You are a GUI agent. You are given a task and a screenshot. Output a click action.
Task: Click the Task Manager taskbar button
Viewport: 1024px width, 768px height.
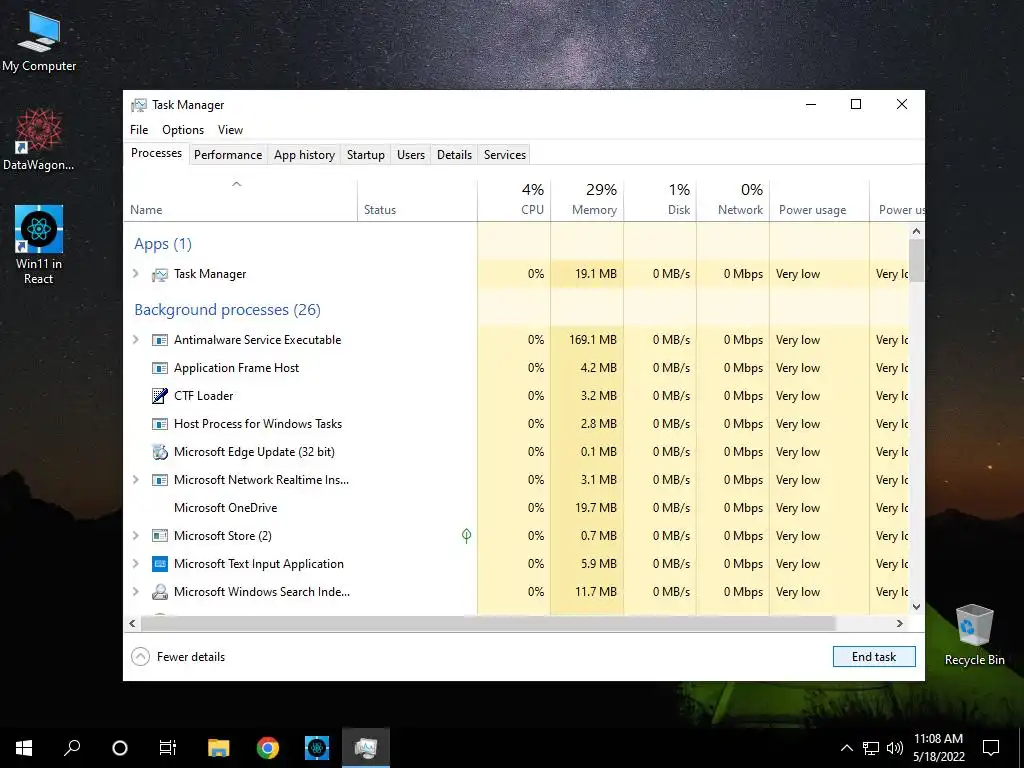[x=366, y=748]
